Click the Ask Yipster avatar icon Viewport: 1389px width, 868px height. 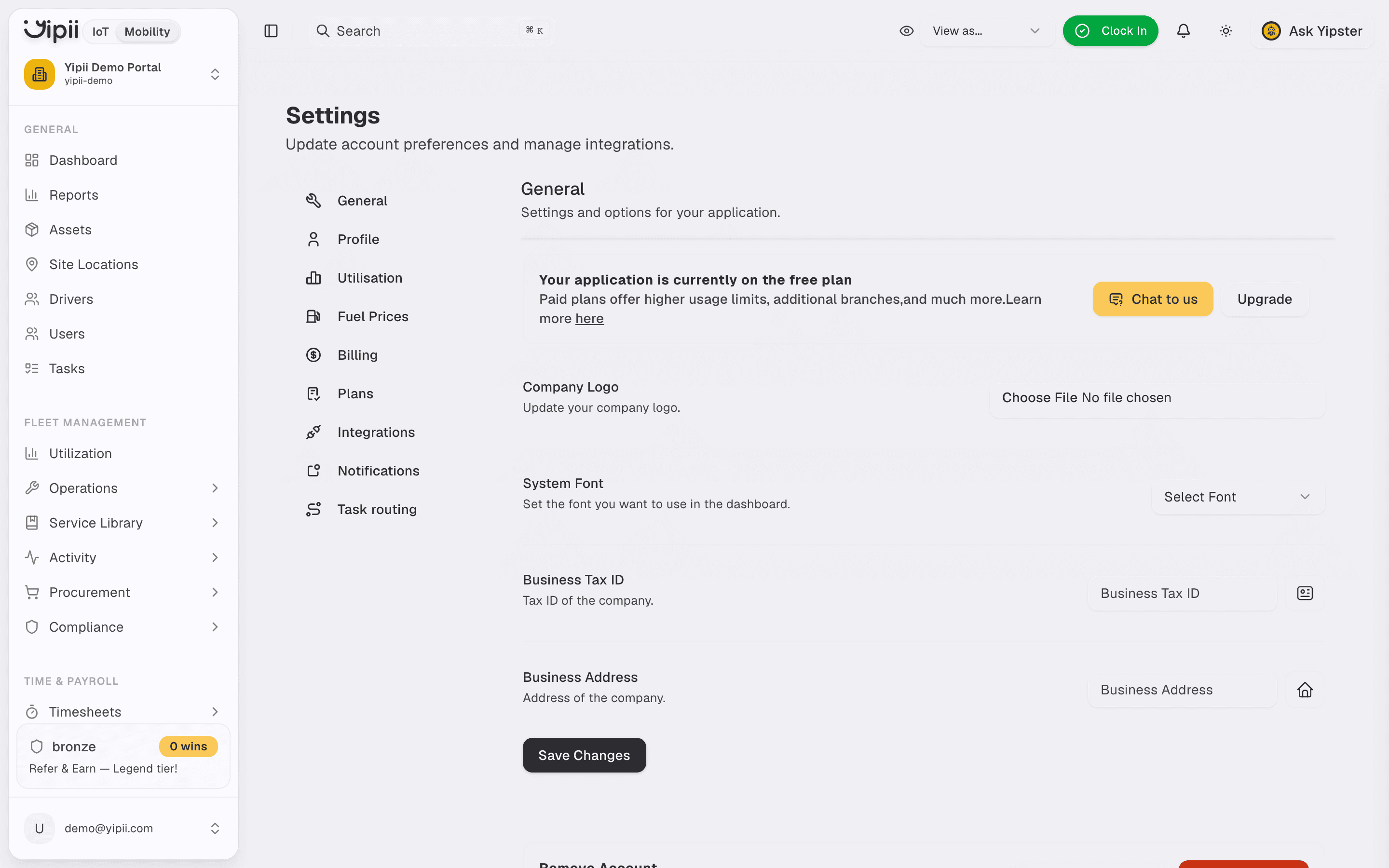click(1271, 31)
